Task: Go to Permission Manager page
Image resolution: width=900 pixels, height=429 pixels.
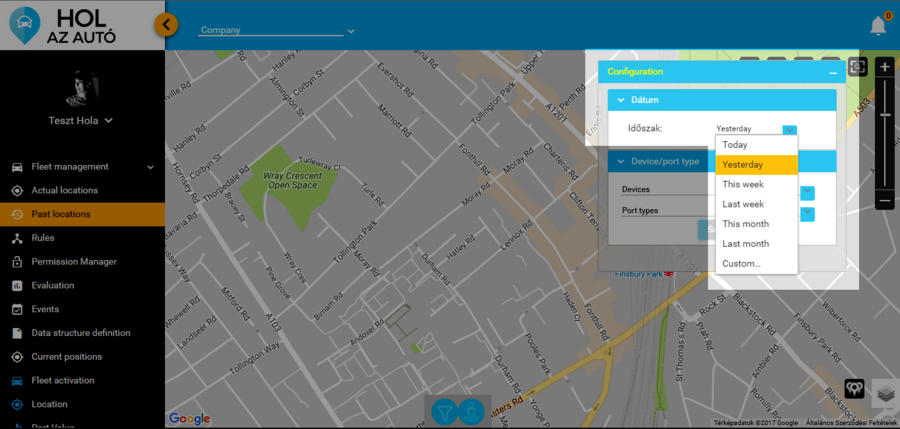Action: click(74, 262)
